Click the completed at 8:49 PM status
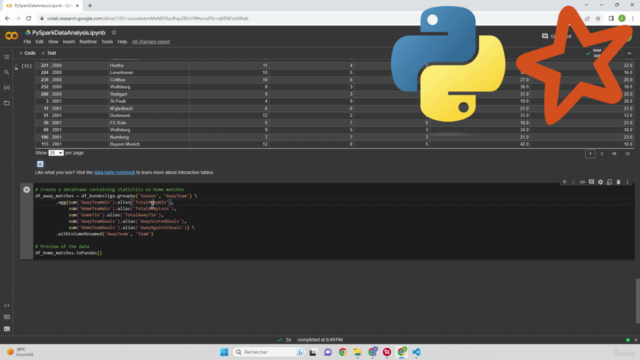The image size is (640, 360). (320, 340)
